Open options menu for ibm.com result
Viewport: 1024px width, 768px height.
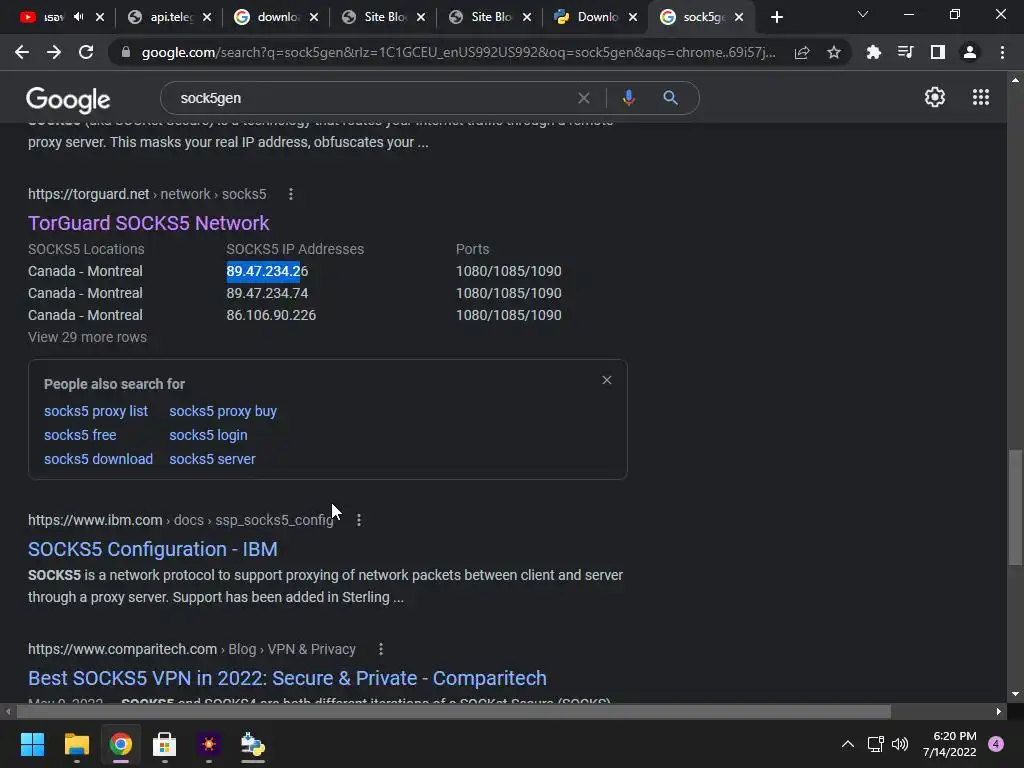pos(359,520)
